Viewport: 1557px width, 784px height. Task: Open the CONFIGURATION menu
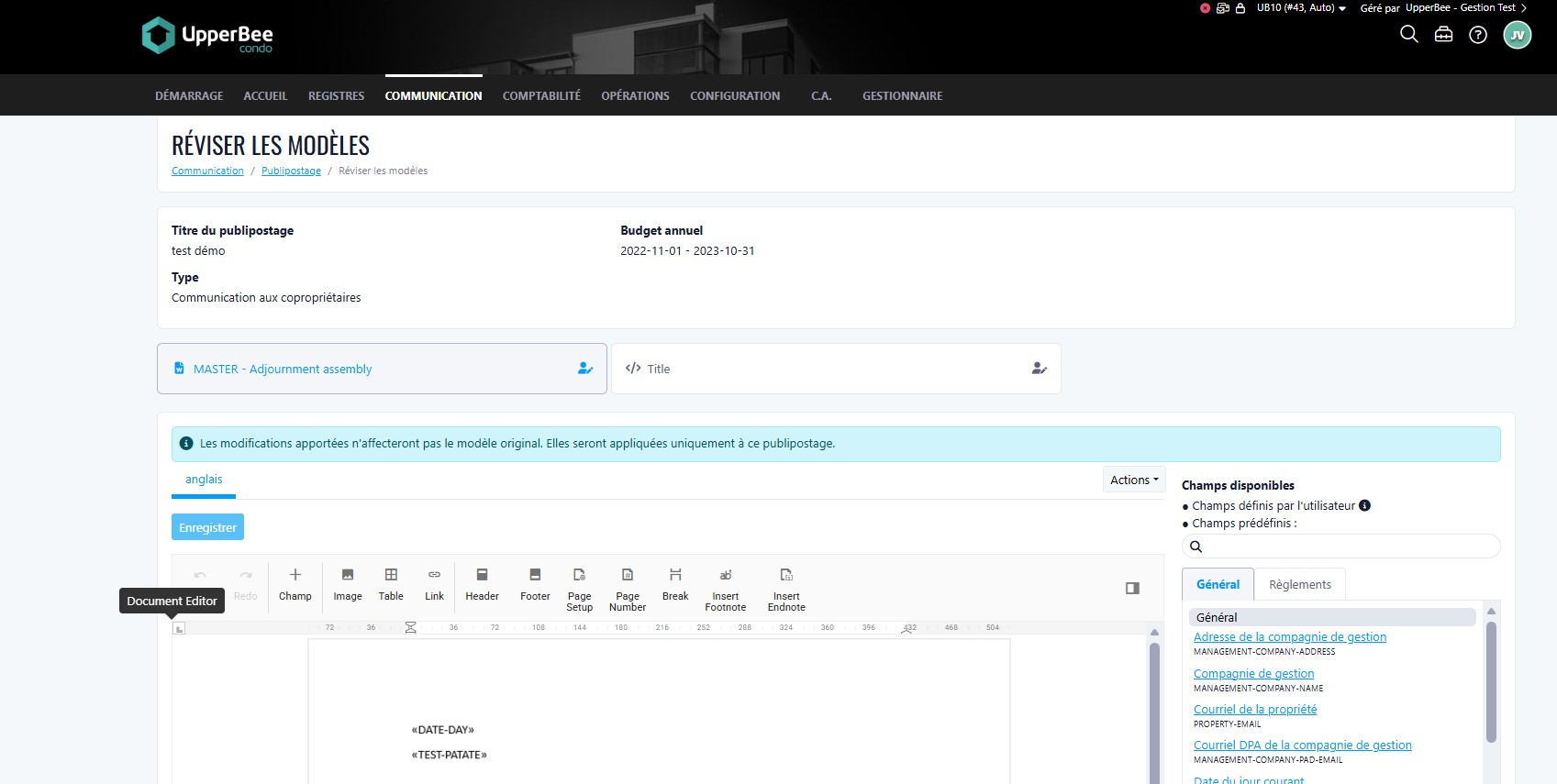[735, 95]
